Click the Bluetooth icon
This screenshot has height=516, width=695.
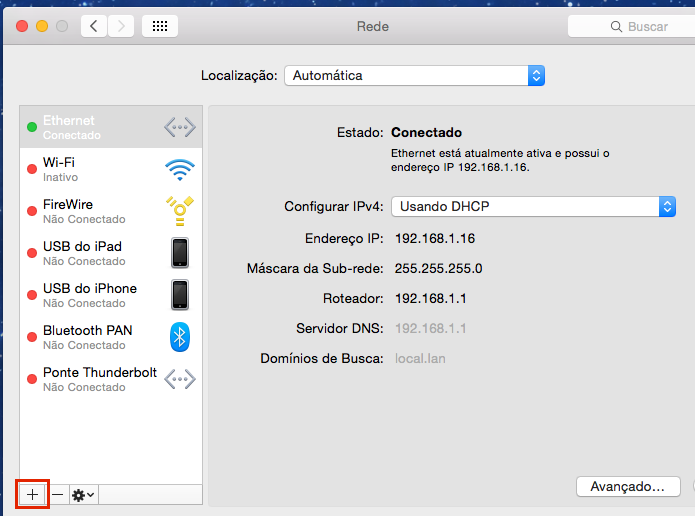pyautogui.click(x=180, y=337)
